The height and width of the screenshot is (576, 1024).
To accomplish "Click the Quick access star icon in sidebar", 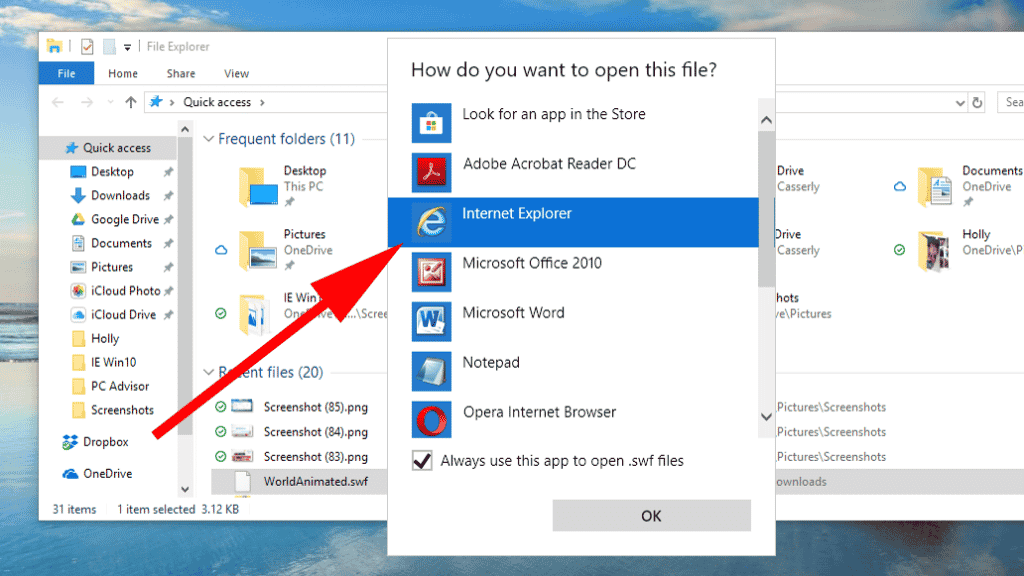I will point(71,148).
